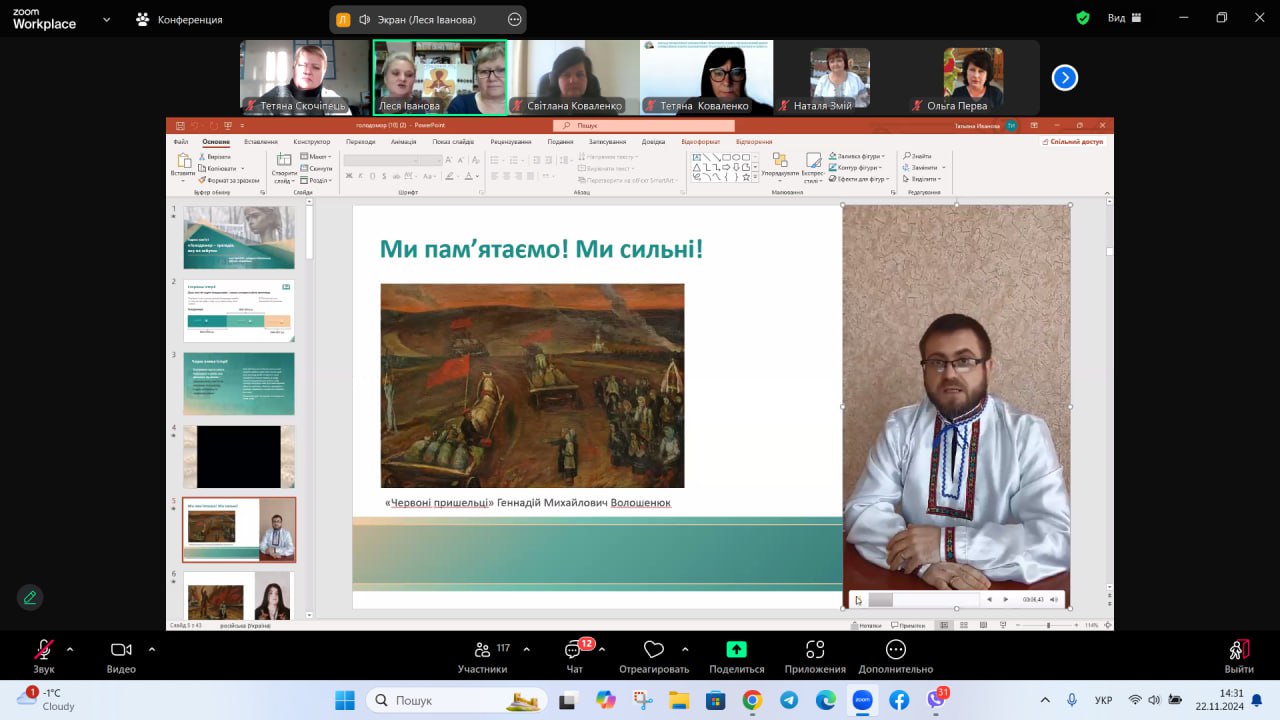Open Google Chrome from the Windows taskbar

point(752,700)
